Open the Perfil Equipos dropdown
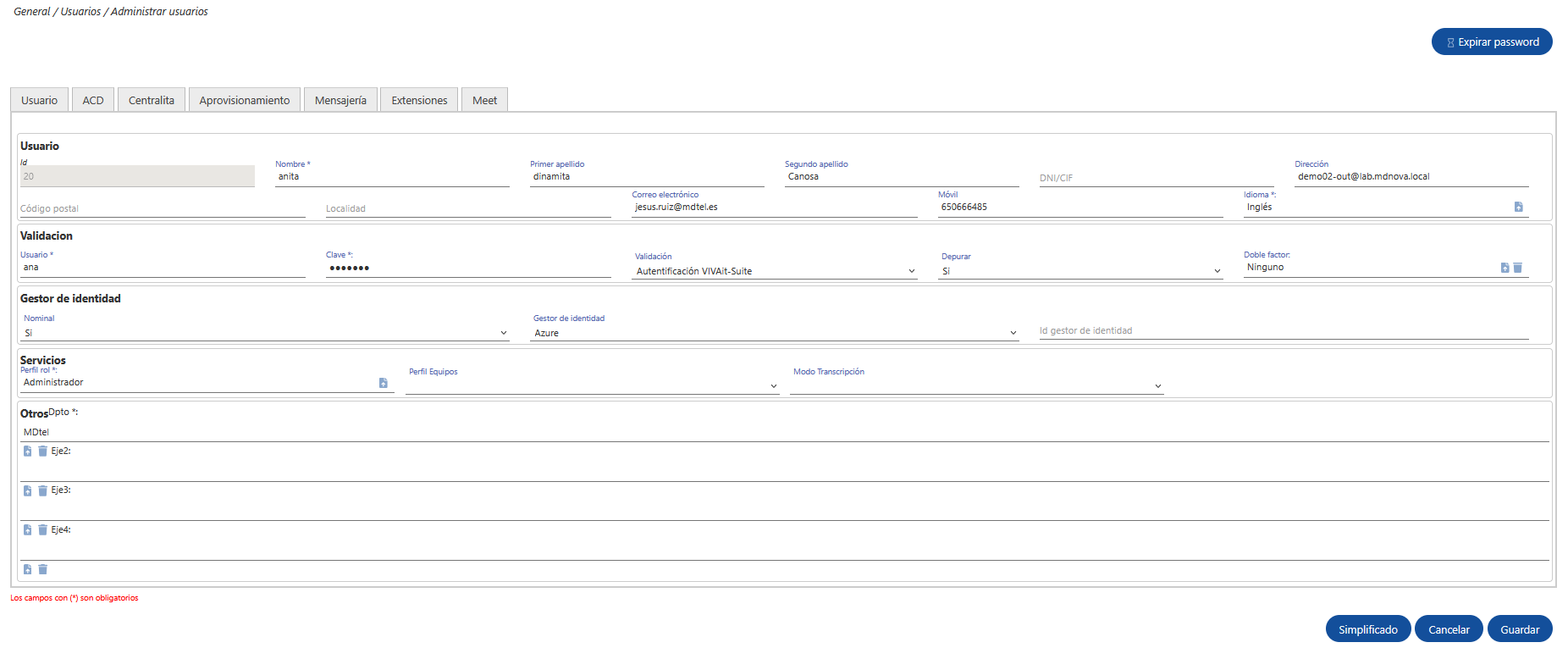 pos(592,385)
